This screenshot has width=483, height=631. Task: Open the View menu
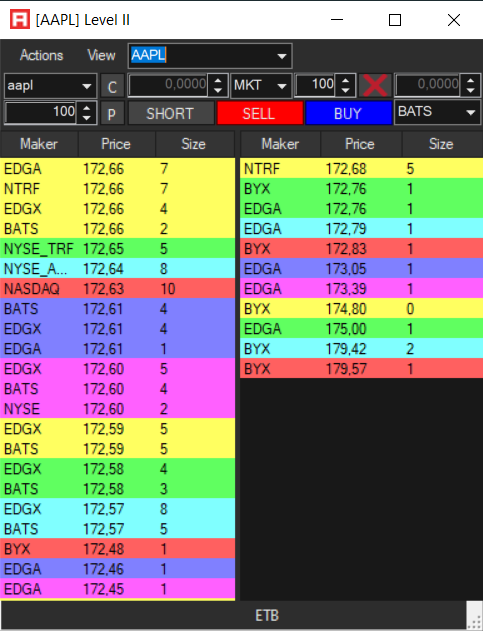(x=101, y=55)
